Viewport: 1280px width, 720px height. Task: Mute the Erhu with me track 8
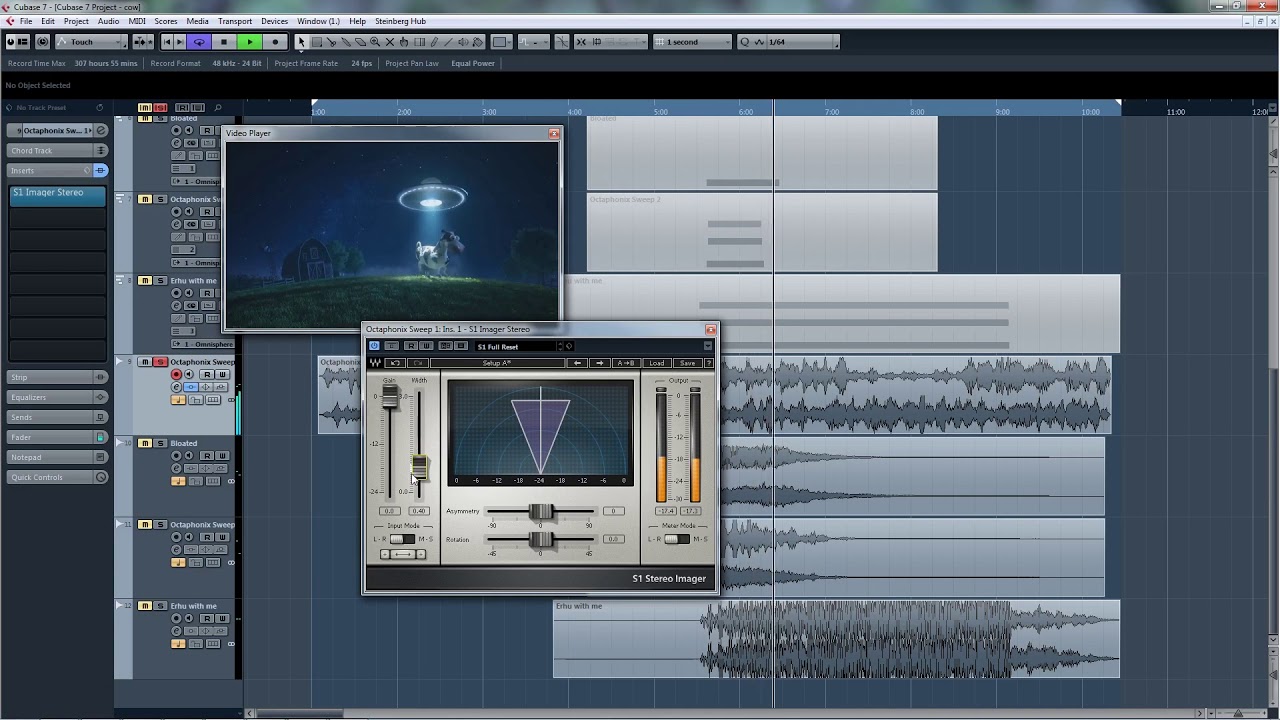145,281
